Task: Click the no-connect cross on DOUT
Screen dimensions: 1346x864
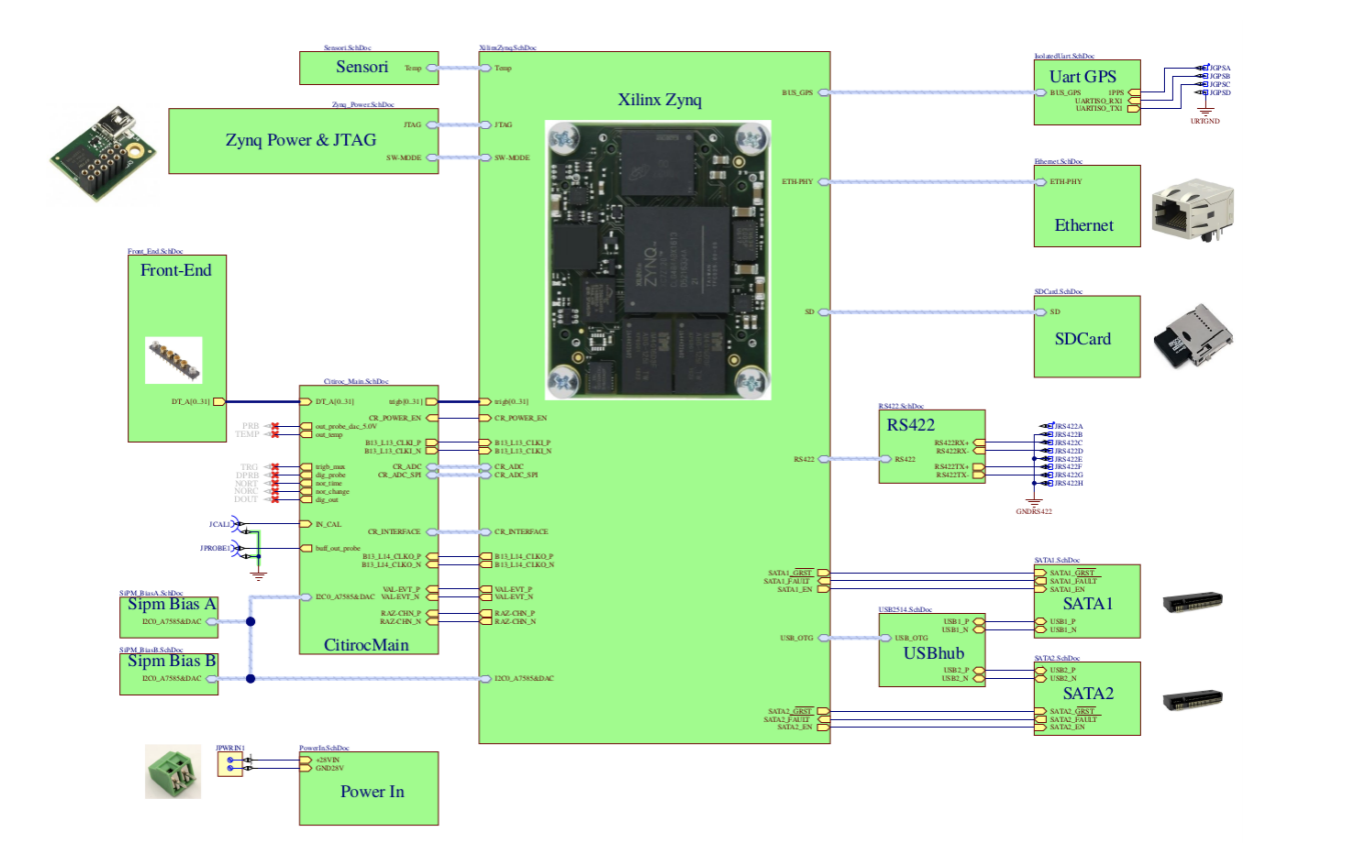Action: point(275,499)
